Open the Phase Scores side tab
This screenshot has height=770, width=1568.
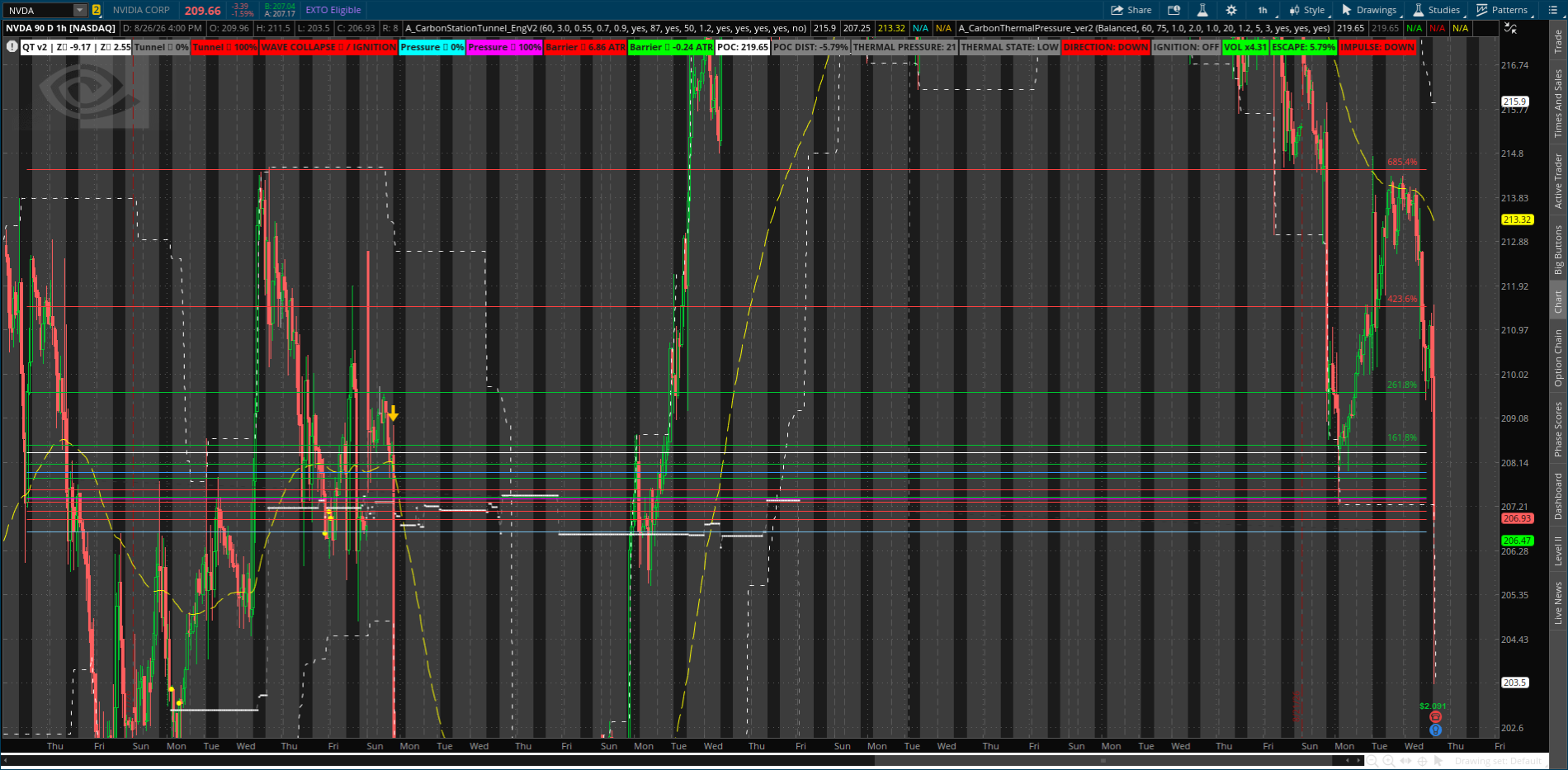1558,429
